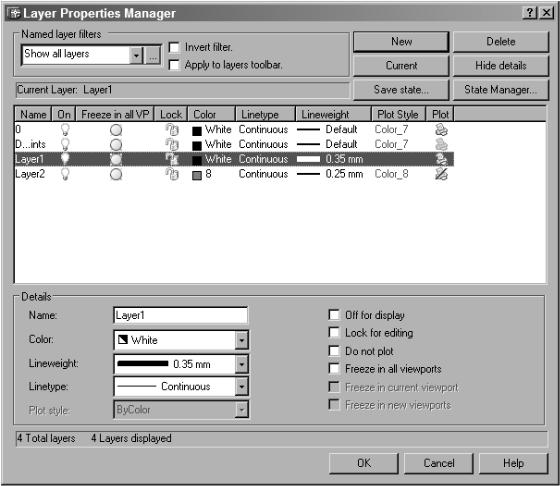Sort by the Linetype column header
Screen dimensions: 560x486
pos(265,114)
